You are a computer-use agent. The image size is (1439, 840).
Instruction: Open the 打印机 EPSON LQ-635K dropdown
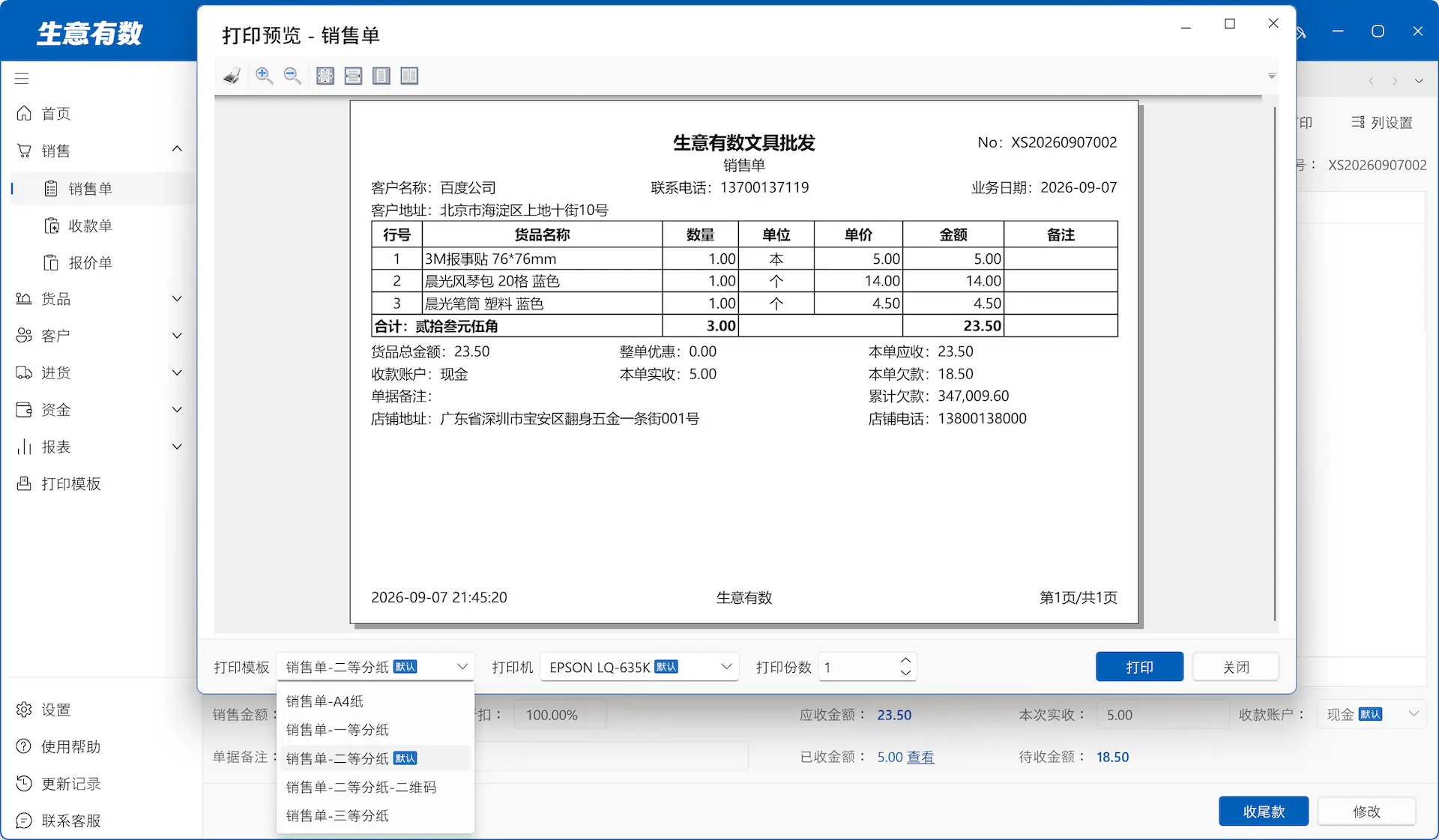coord(639,667)
